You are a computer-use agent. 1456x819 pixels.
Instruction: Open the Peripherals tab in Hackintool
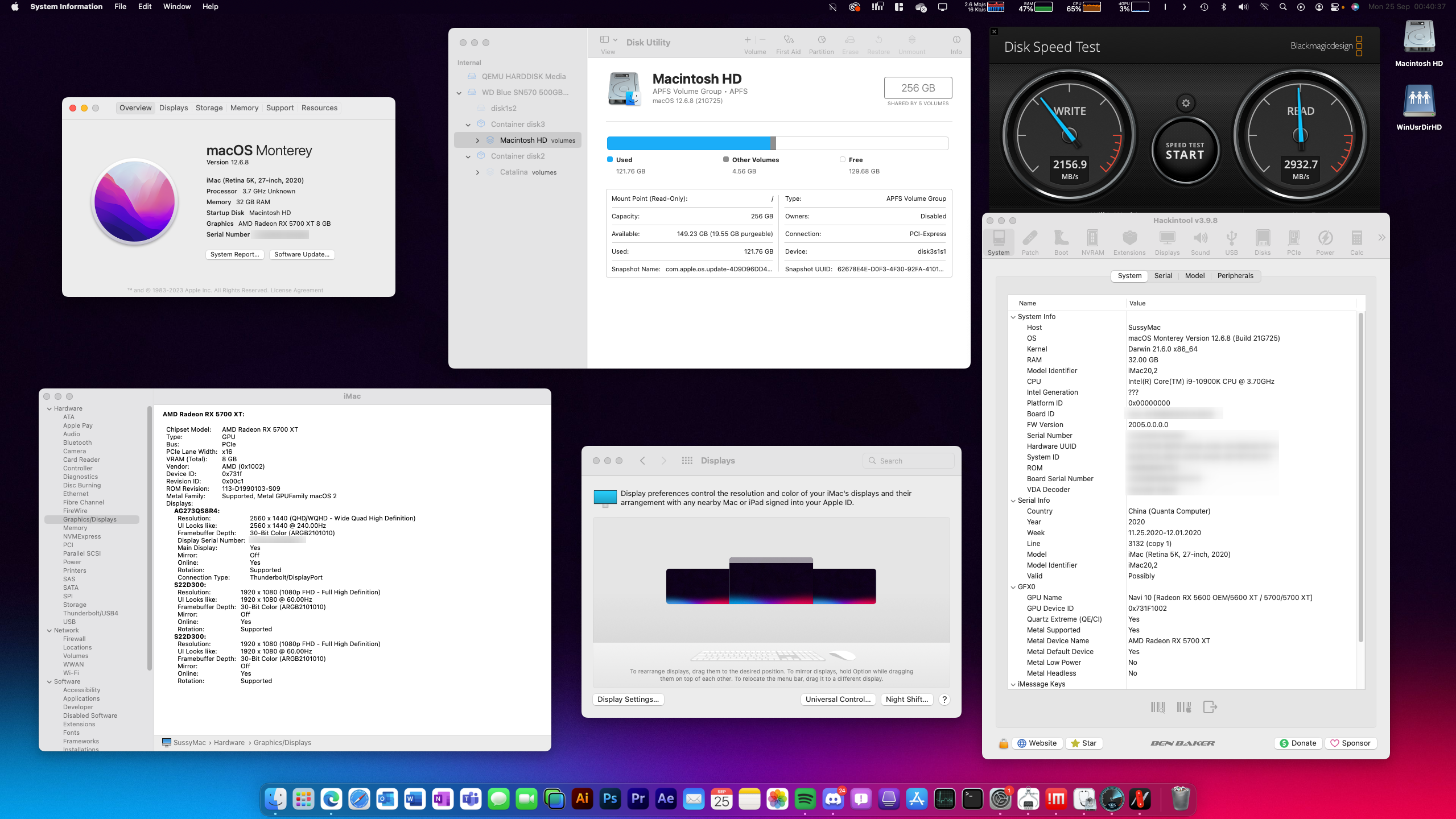coord(1235,275)
